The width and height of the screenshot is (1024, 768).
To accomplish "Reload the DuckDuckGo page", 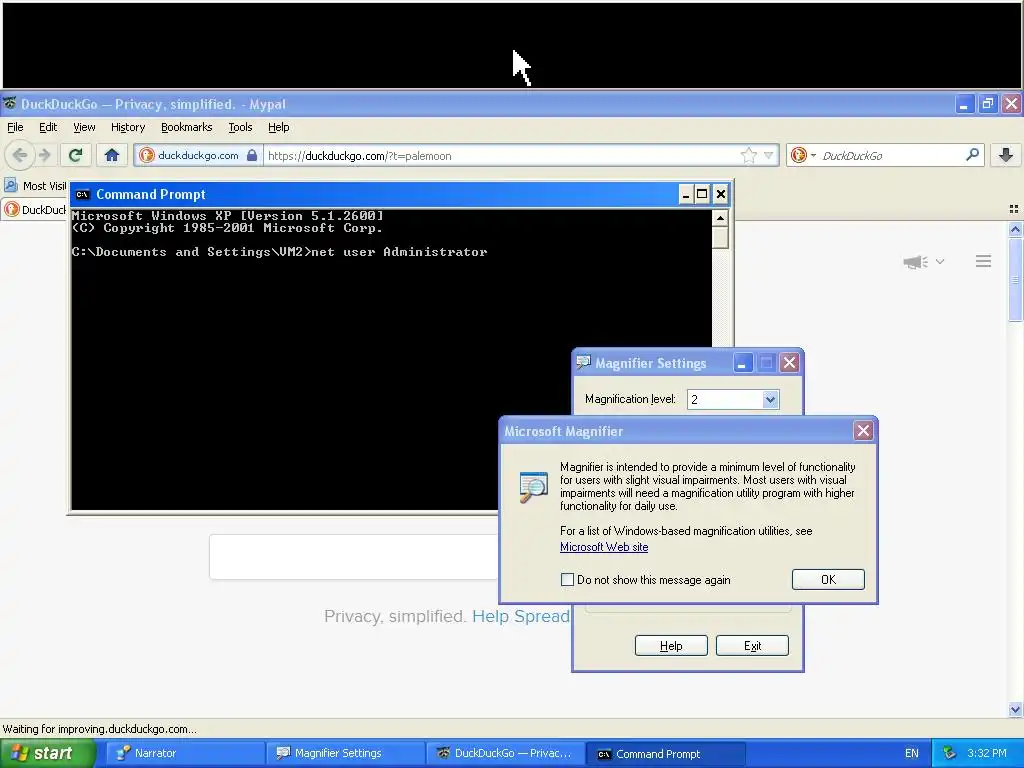I will click(x=75, y=155).
